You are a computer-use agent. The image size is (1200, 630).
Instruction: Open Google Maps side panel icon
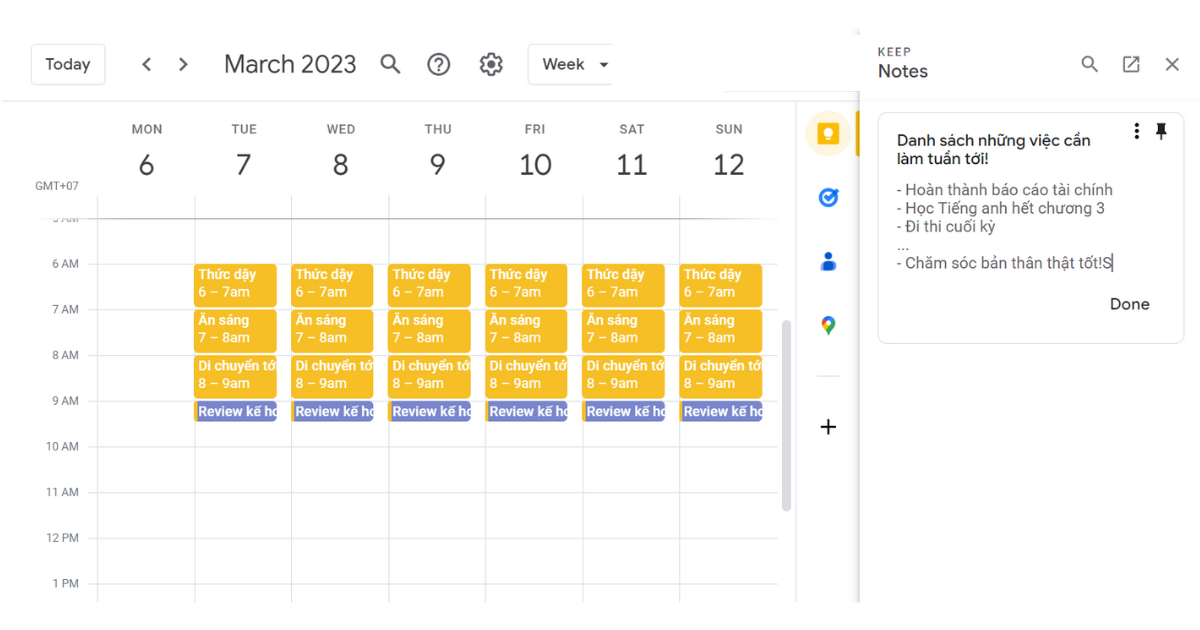click(x=828, y=326)
